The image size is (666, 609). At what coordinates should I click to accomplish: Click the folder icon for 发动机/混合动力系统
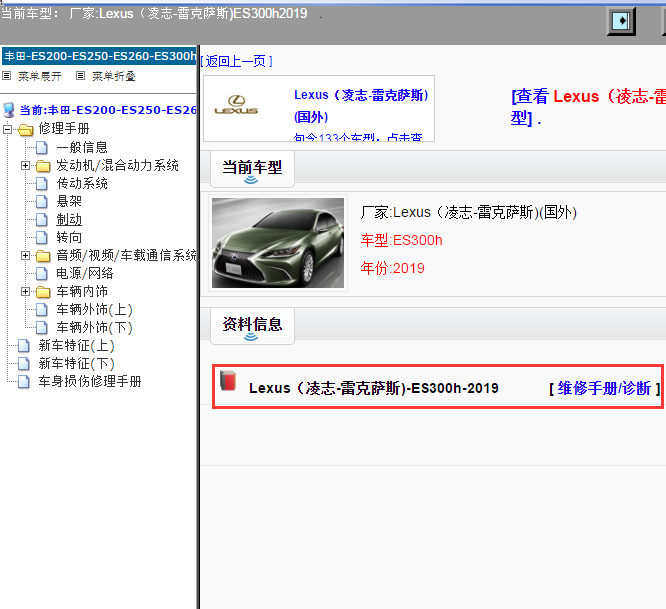(43, 166)
